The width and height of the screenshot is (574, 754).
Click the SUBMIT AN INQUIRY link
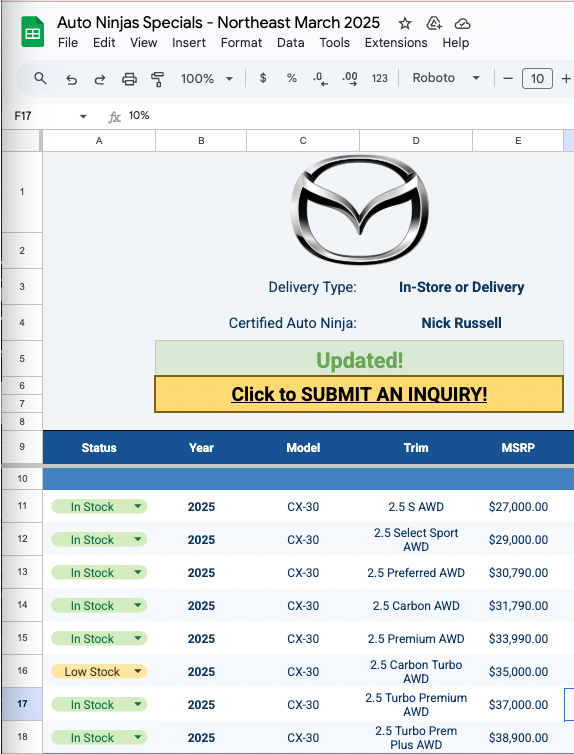[359, 394]
